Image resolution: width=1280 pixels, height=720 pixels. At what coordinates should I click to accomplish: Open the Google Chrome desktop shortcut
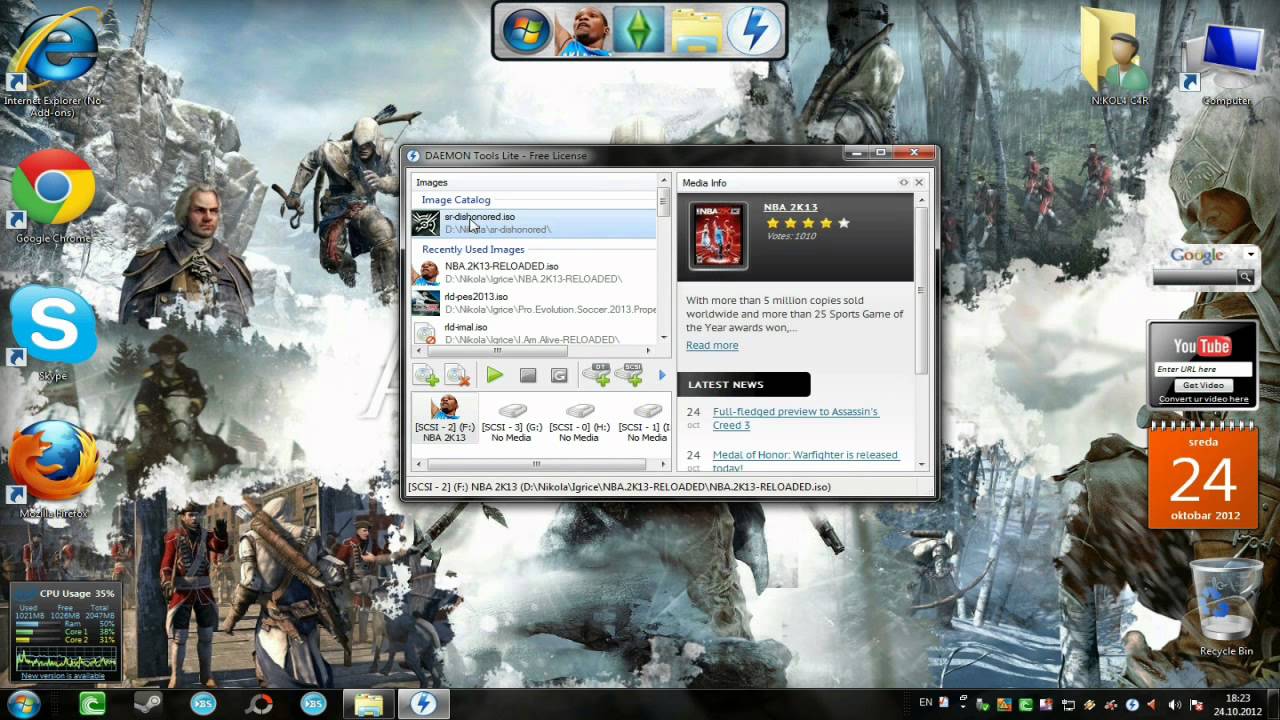pyautogui.click(x=53, y=197)
